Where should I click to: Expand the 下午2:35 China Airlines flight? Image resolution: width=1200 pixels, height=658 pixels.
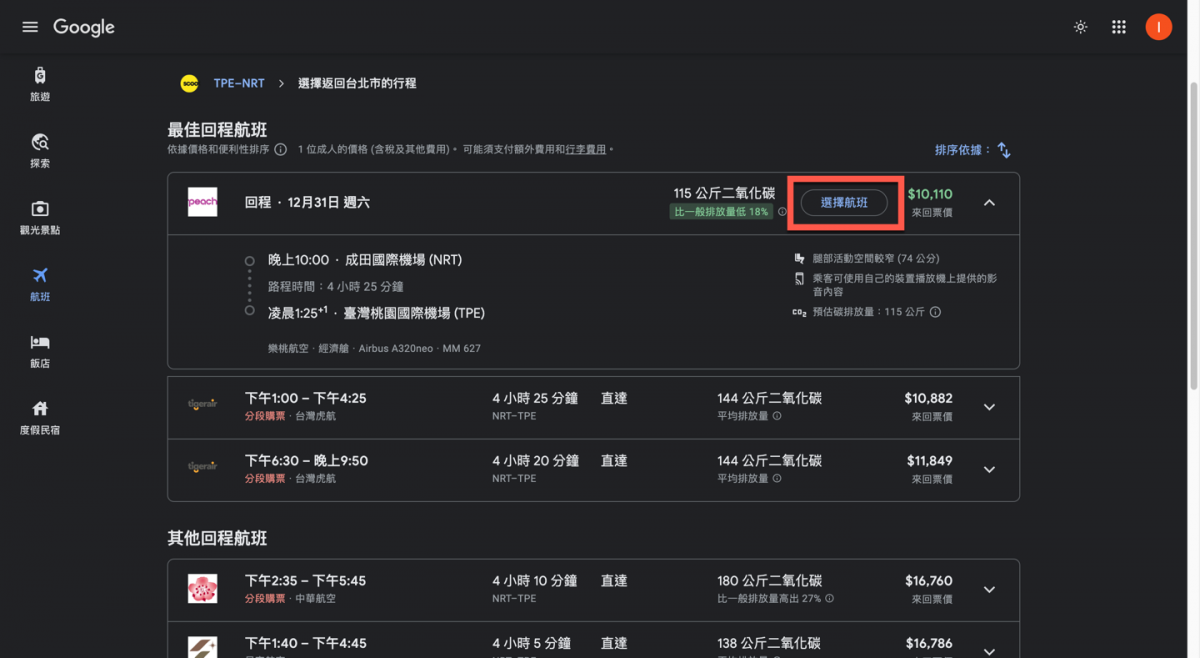click(x=989, y=589)
